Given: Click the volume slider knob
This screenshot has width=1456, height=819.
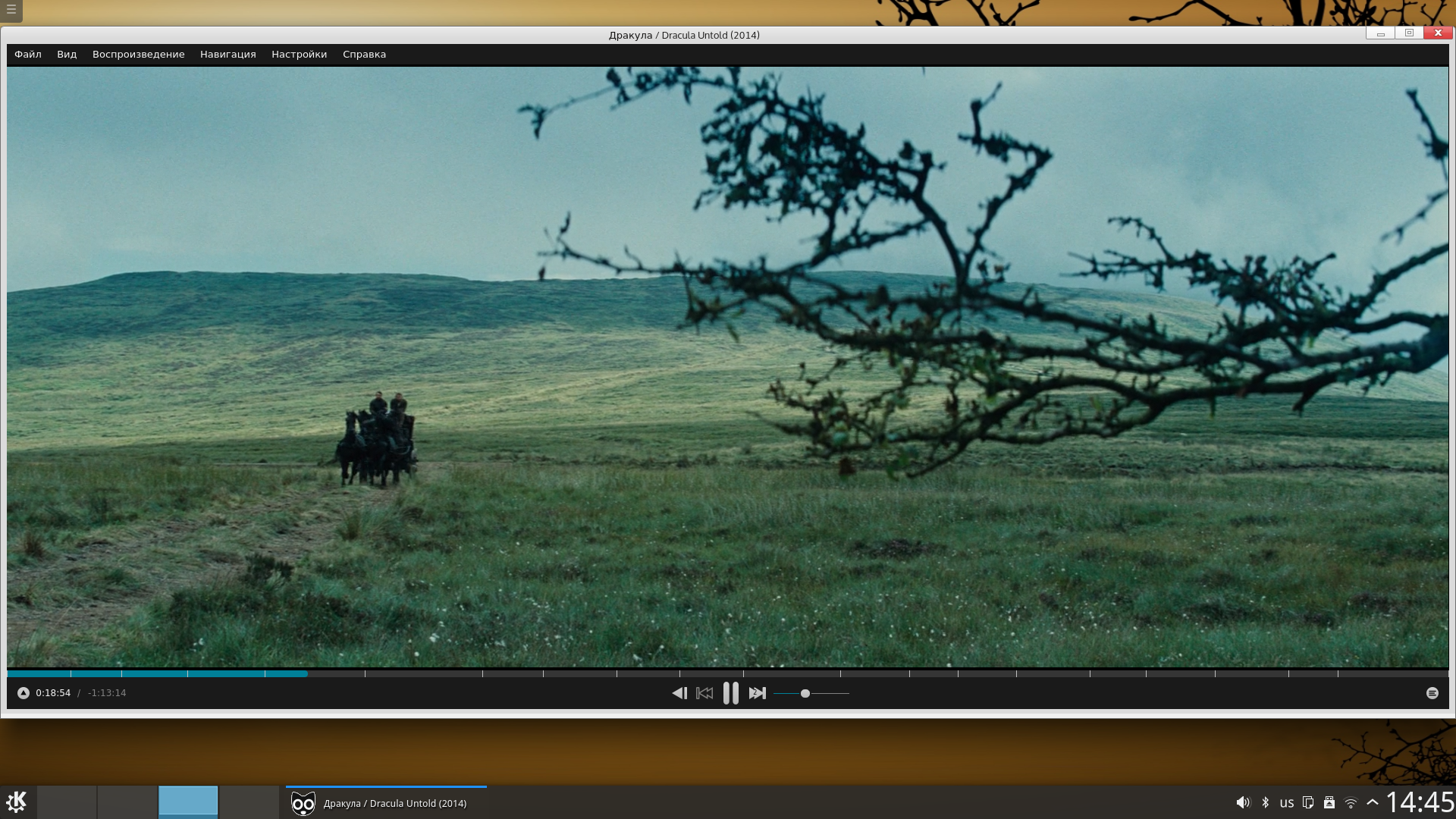Looking at the screenshot, I should click(x=805, y=693).
